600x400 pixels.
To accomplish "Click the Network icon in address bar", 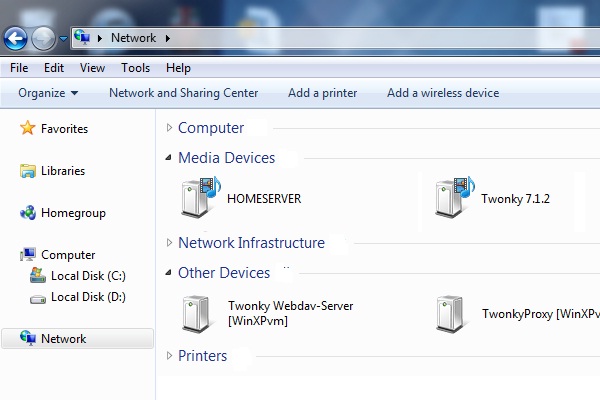I will tap(83, 38).
